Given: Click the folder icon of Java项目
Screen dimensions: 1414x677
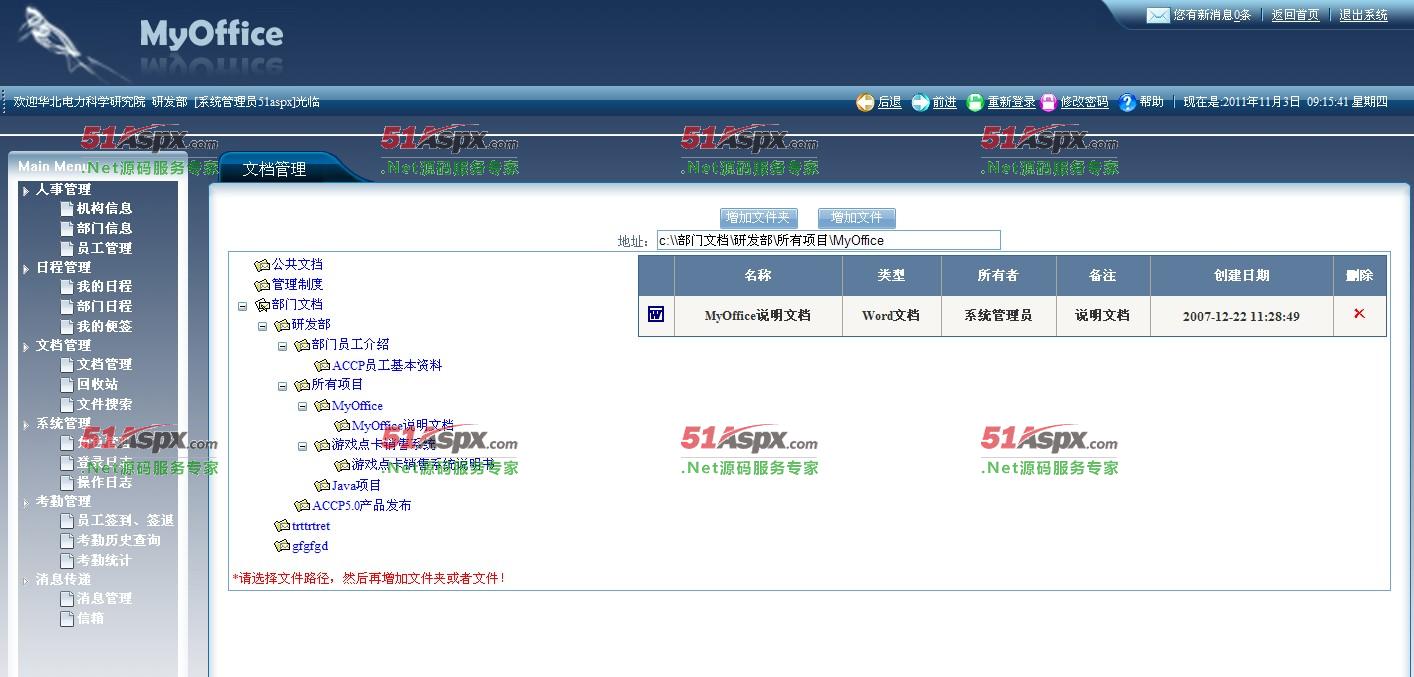Looking at the screenshot, I should (x=322, y=486).
